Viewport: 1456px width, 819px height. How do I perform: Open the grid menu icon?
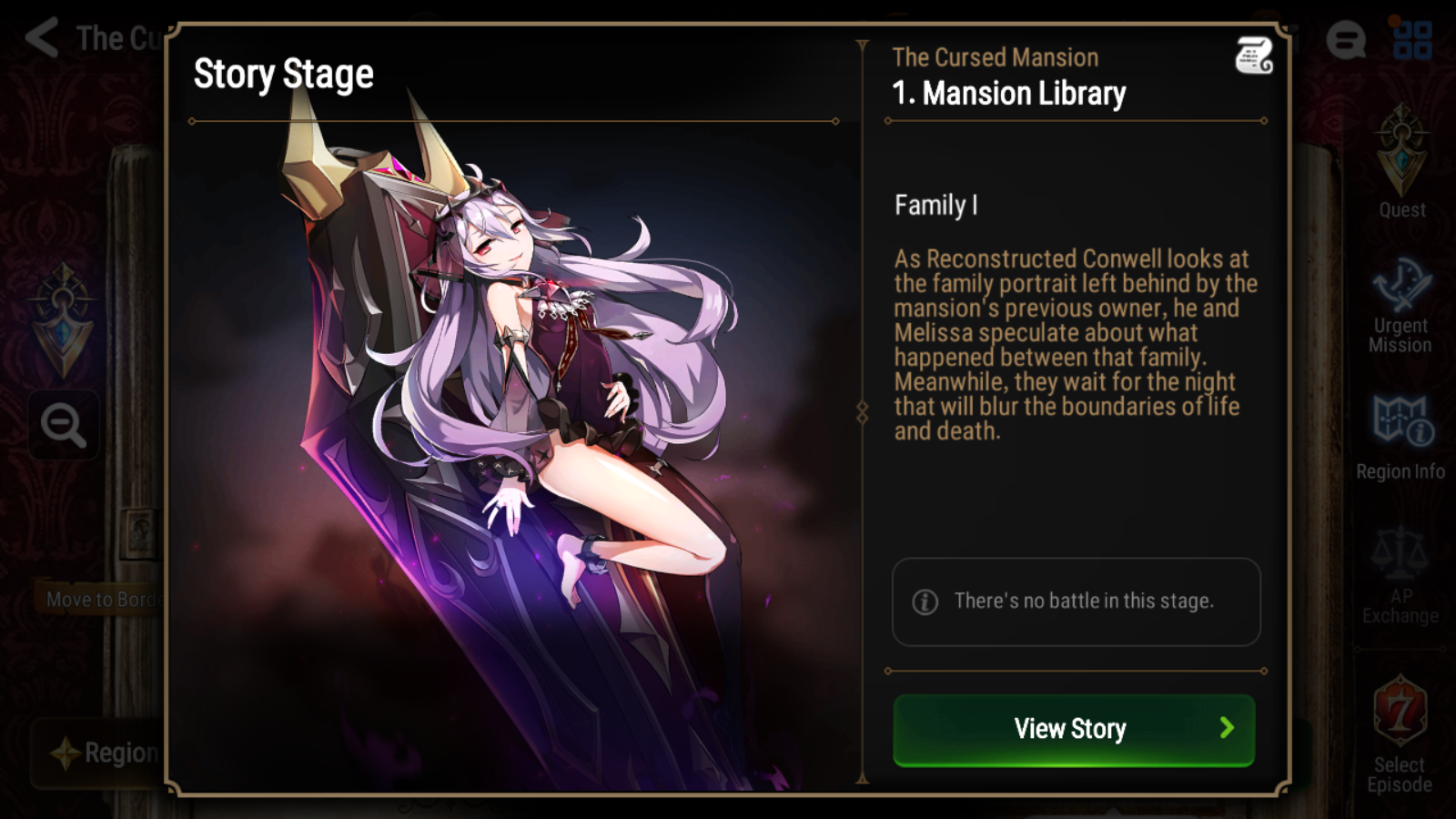point(1412,39)
